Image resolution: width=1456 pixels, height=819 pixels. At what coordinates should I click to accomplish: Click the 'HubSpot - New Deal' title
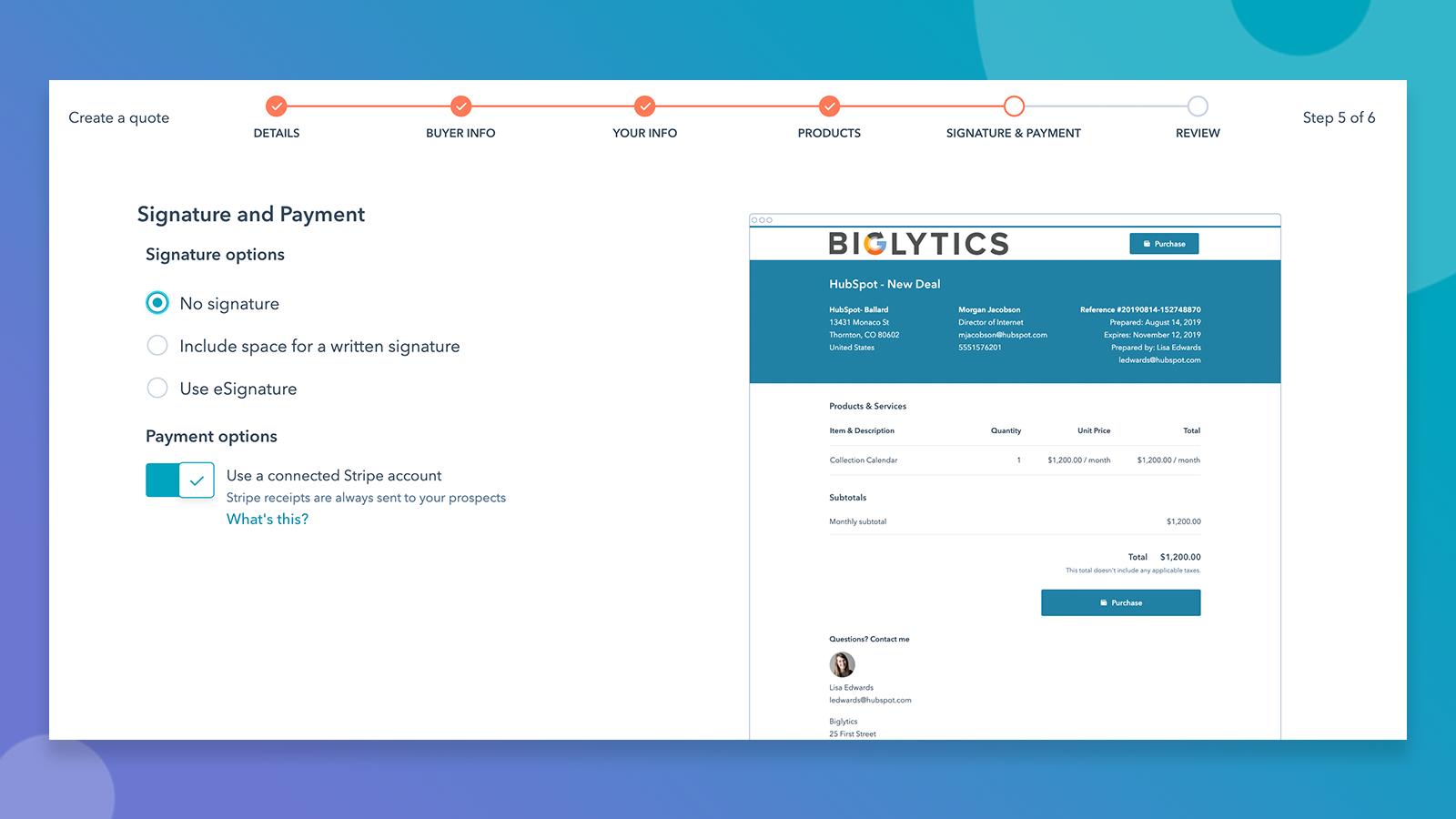885,284
